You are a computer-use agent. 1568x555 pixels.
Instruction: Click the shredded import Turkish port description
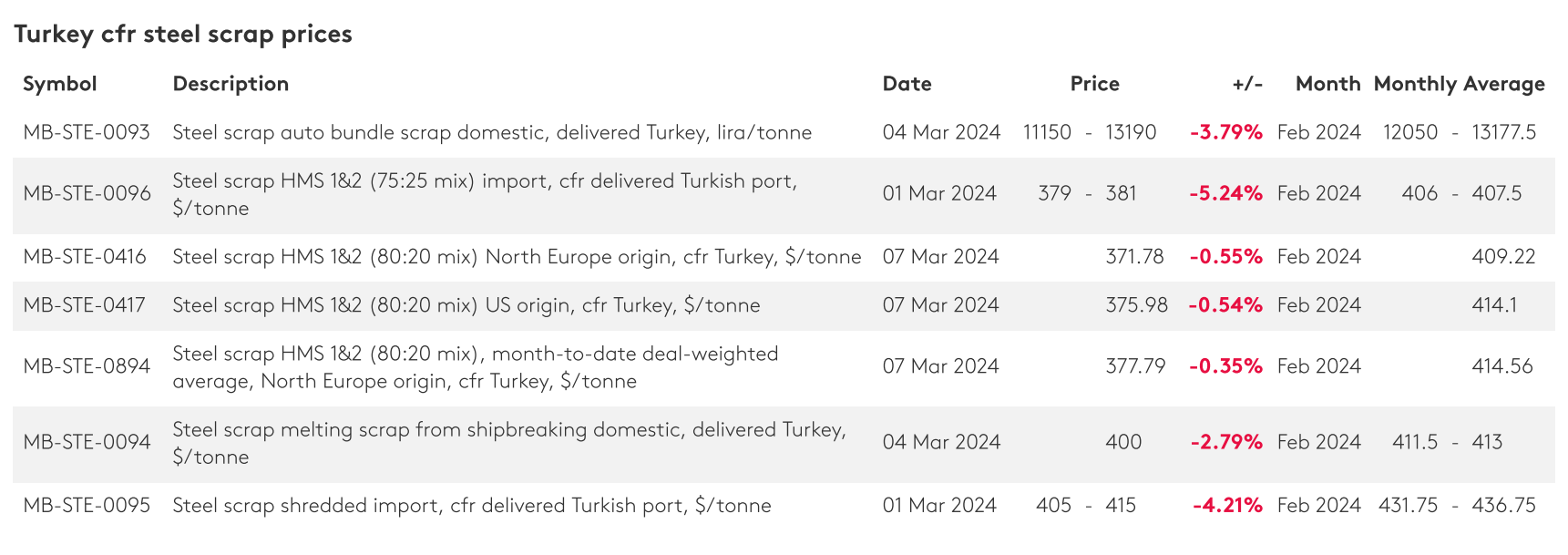click(x=472, y=506)
